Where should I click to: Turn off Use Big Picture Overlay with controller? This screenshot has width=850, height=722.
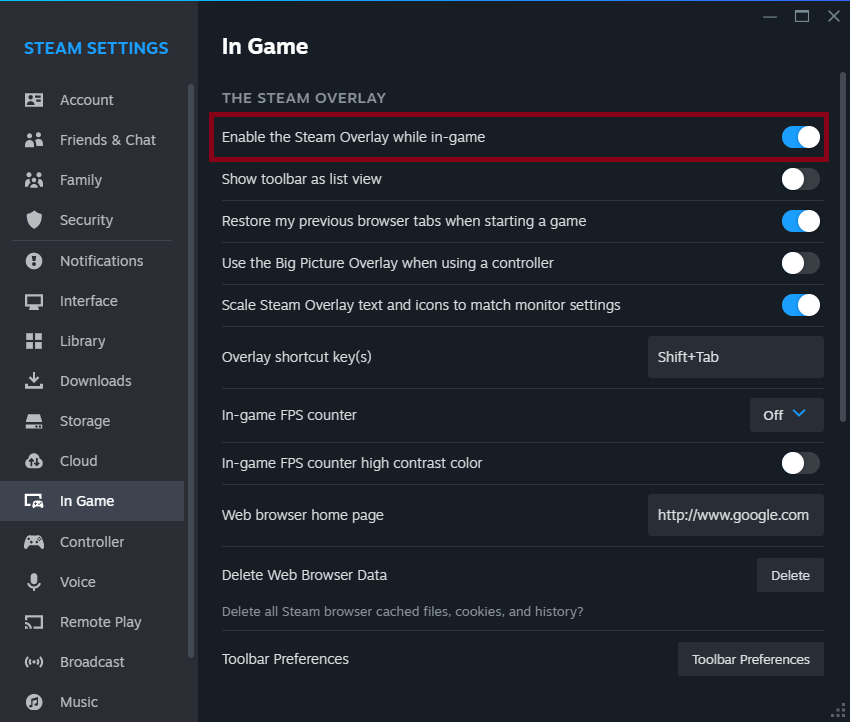(800, 263)
